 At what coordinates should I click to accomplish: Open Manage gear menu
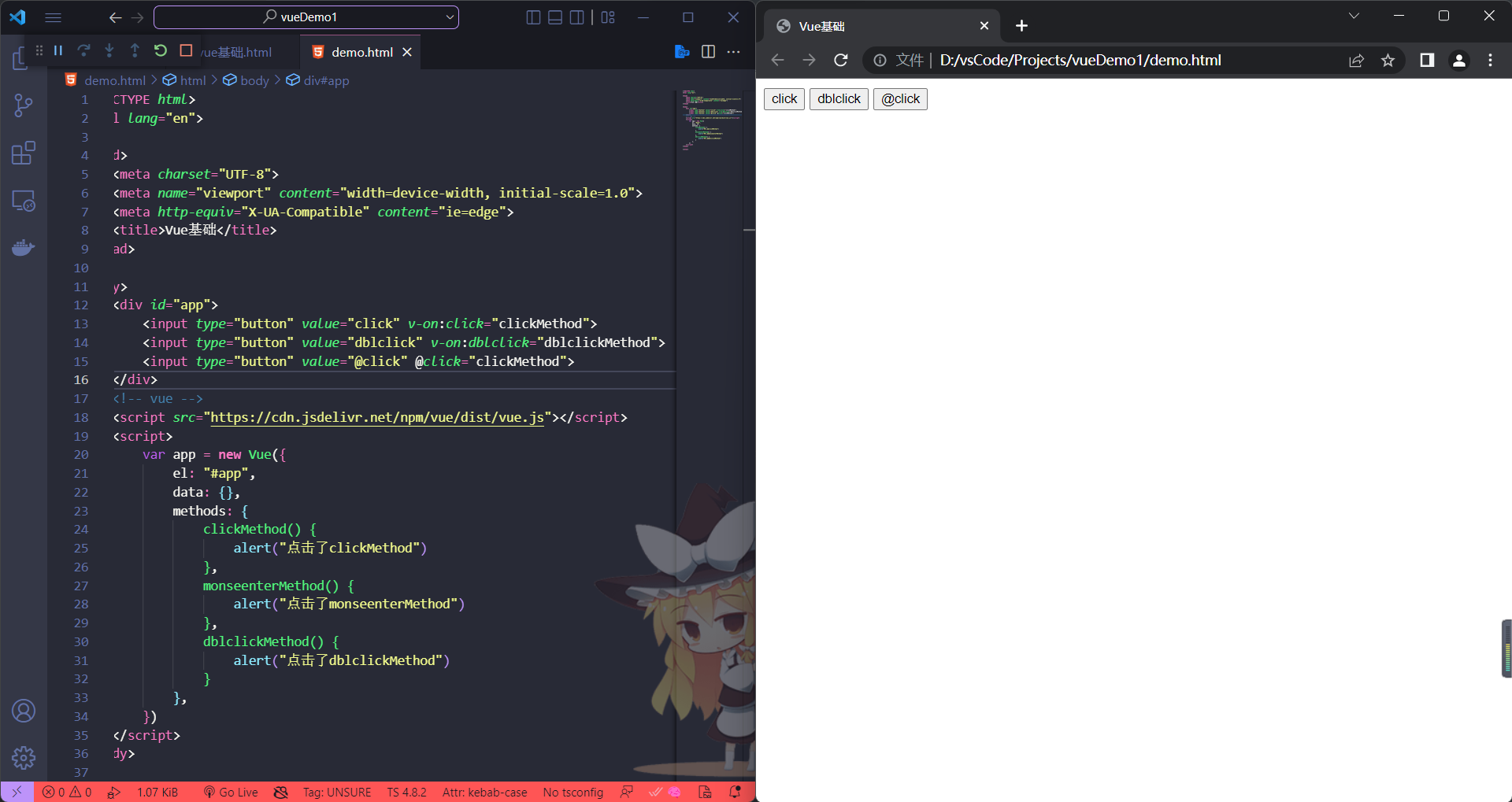coord(24,757)
